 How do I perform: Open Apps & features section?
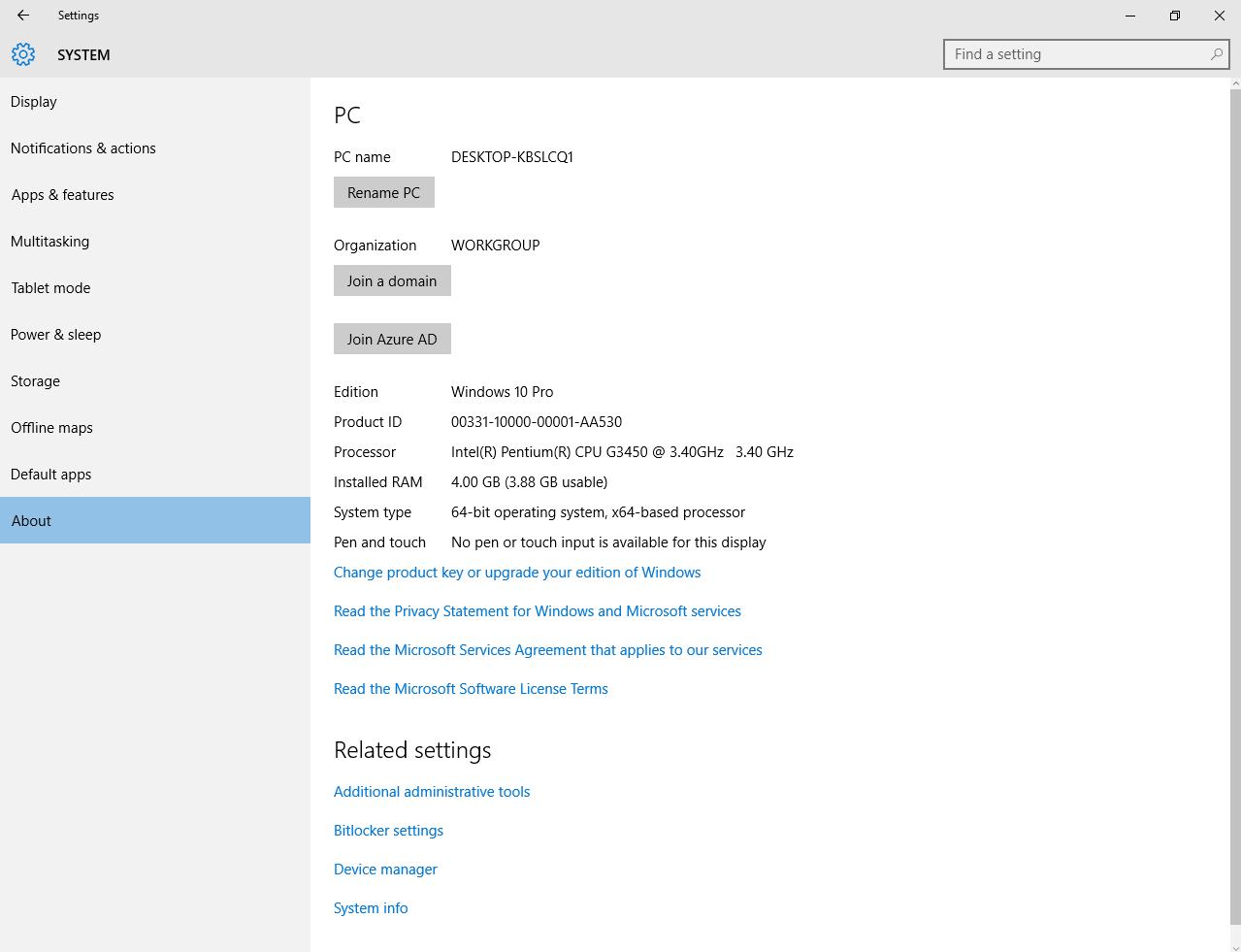[x=155, y=195]
